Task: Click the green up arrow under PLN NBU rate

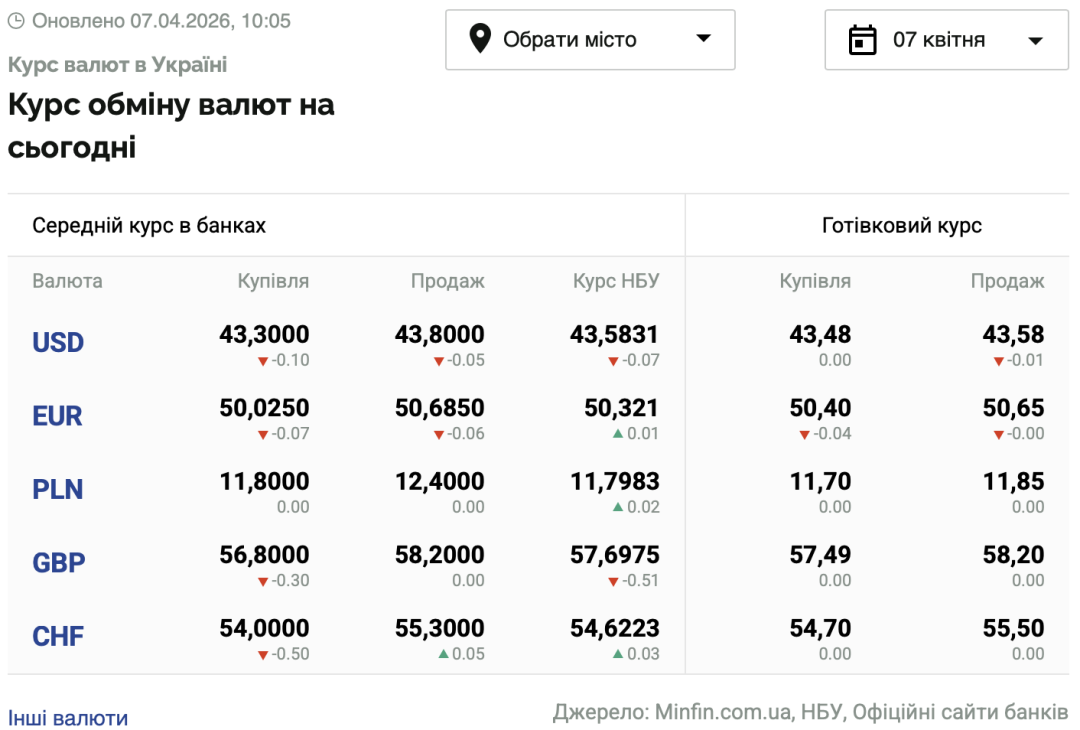Action: point(618,508)
